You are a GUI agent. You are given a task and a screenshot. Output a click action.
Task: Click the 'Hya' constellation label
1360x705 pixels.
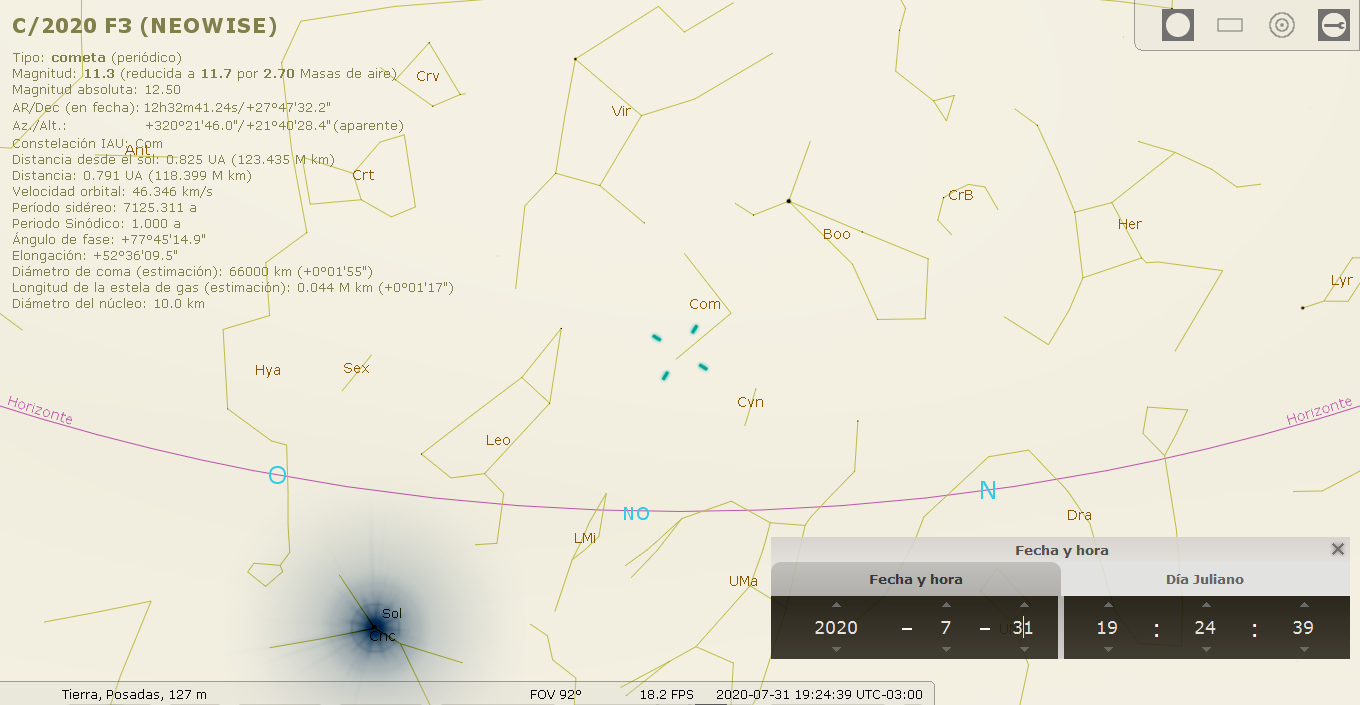pos(267,370)
